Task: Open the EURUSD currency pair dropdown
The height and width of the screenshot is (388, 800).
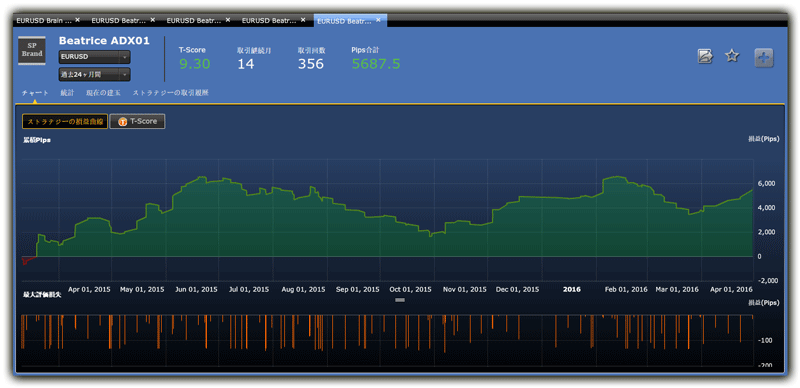Action: click(94, 57)
